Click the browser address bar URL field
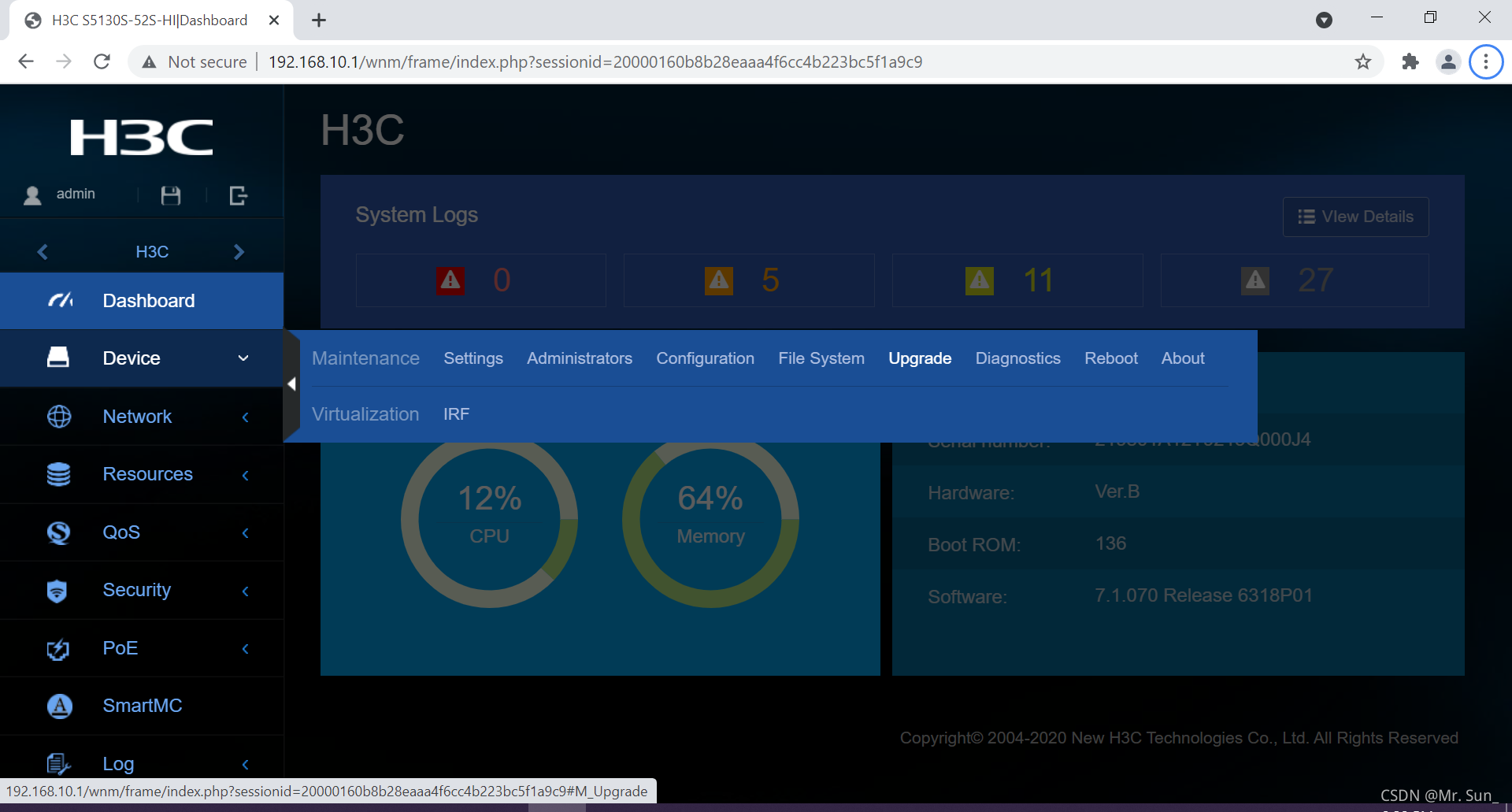1512x812 pixels. (x=594, y=61)
